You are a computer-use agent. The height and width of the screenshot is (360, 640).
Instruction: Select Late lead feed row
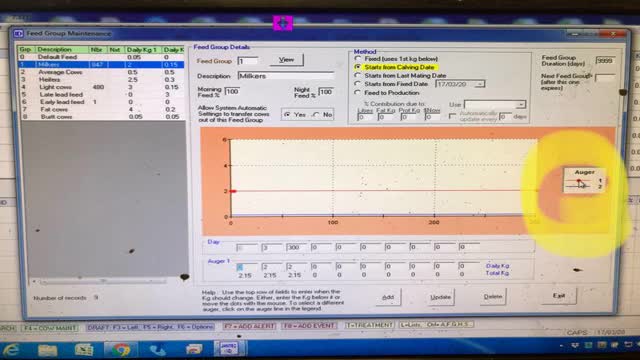(x=101, y=94)
